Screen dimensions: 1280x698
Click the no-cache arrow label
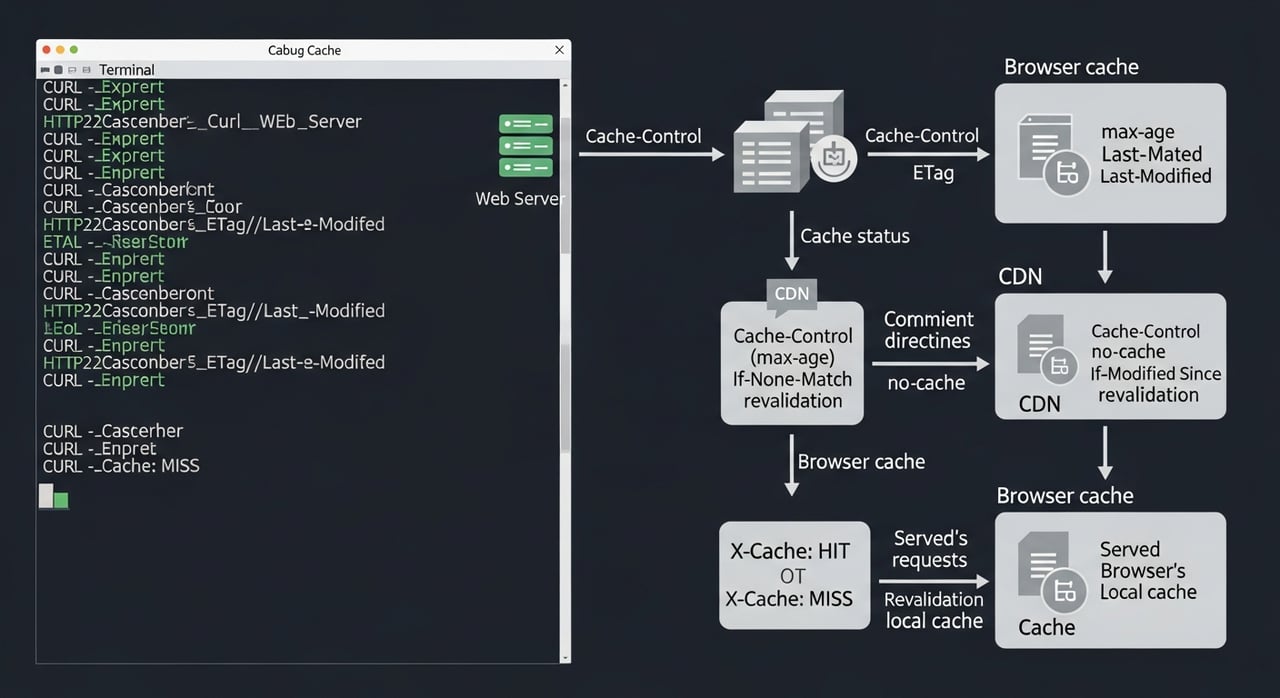pos(926,382)
